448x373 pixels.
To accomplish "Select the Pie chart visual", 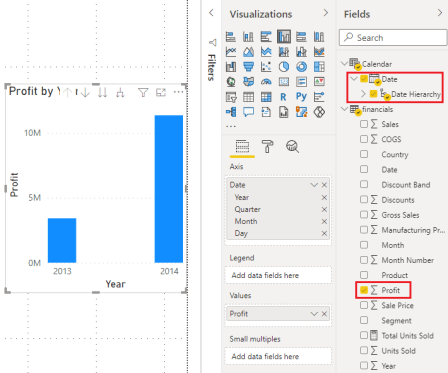I will [284, 67].
